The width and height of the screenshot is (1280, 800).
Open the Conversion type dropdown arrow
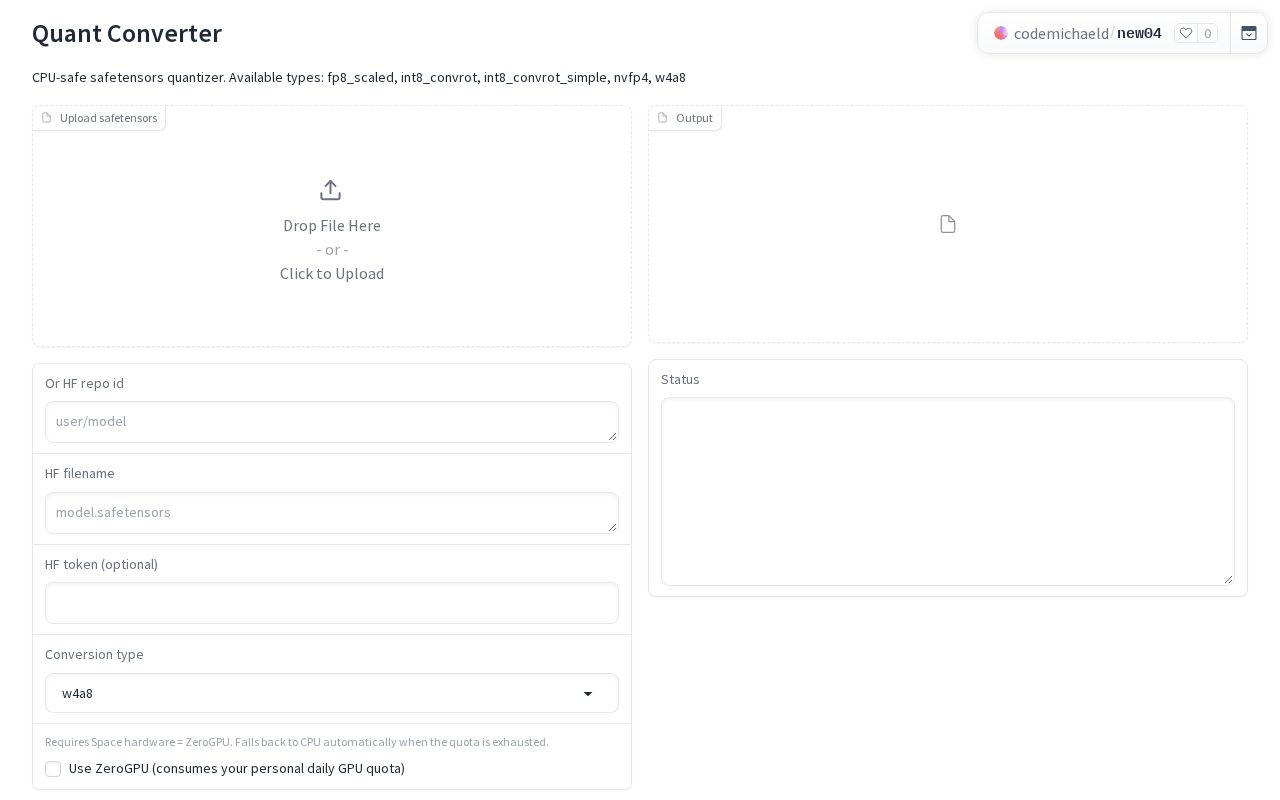pos(588,694)
